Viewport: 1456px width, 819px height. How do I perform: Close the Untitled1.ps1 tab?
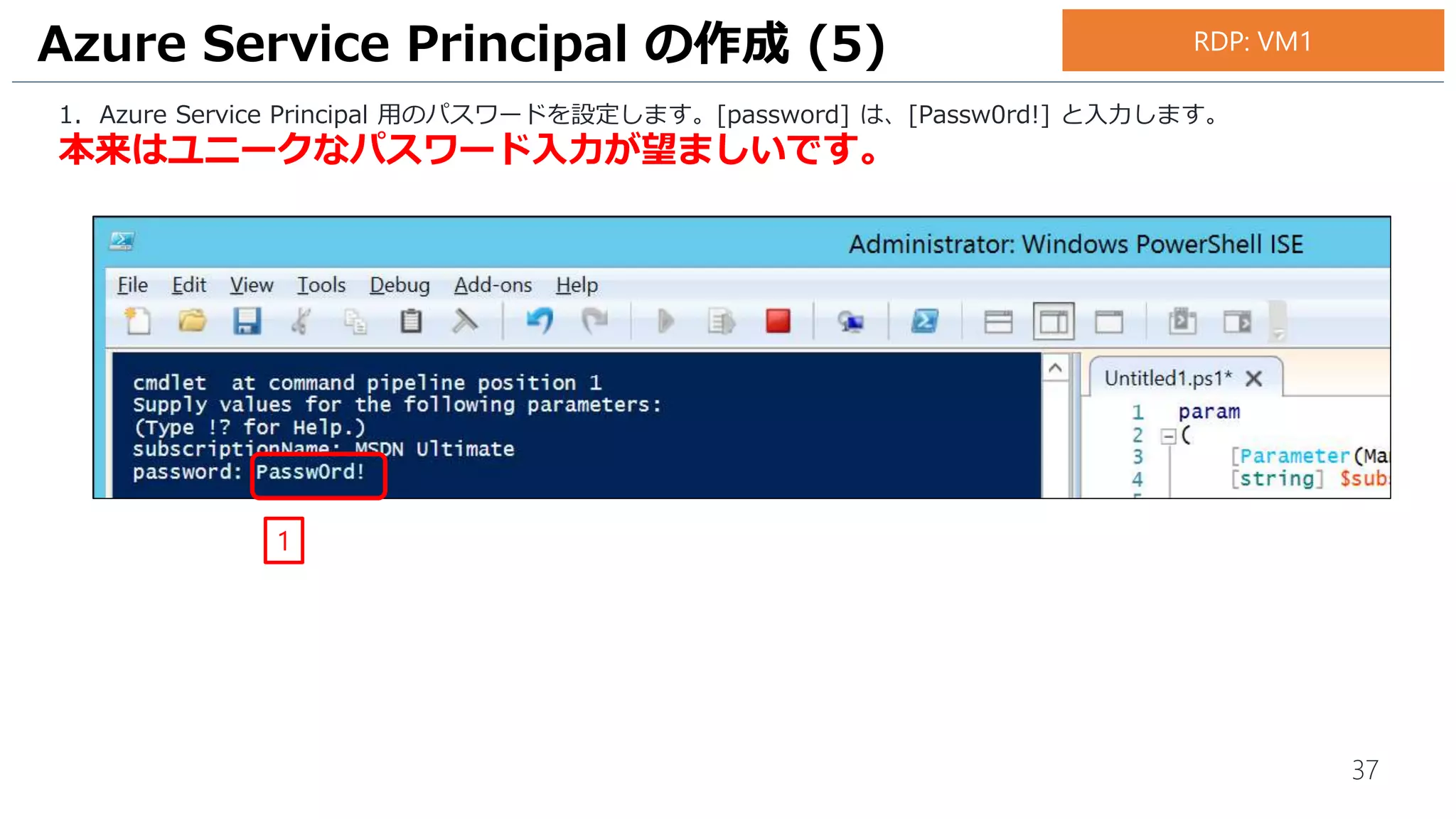[x=1254, y=378]
